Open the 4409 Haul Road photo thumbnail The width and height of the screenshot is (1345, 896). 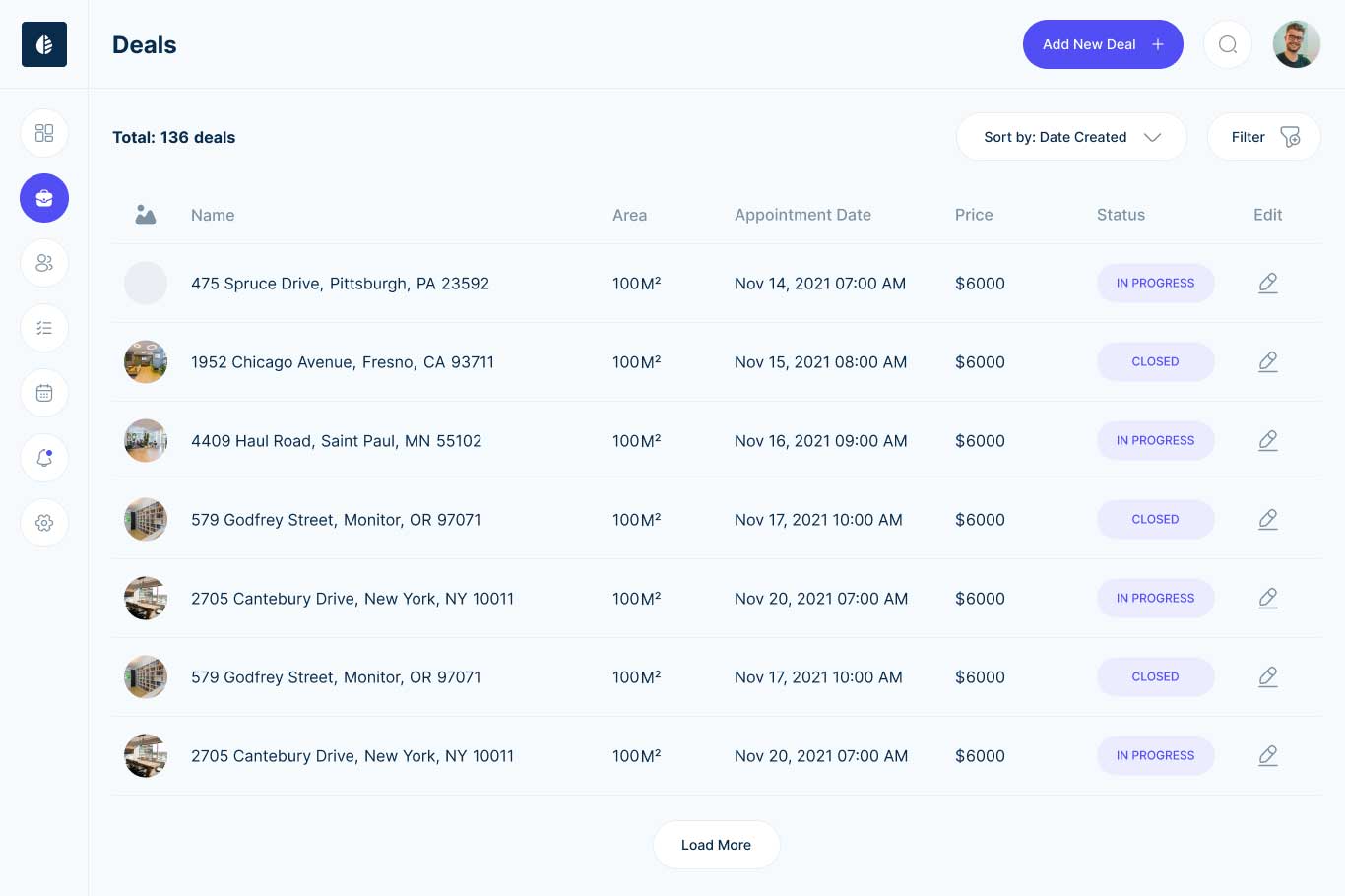coord(146,441)
